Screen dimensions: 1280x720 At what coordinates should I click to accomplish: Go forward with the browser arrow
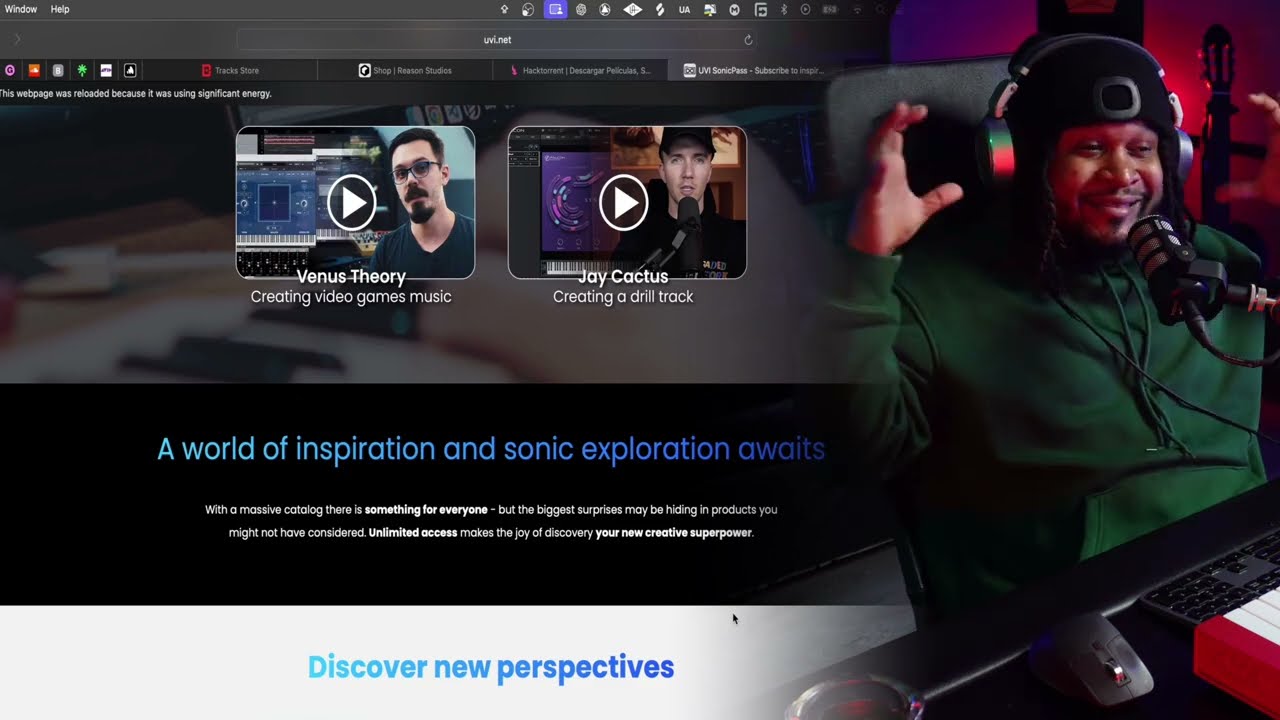point(17,40)
